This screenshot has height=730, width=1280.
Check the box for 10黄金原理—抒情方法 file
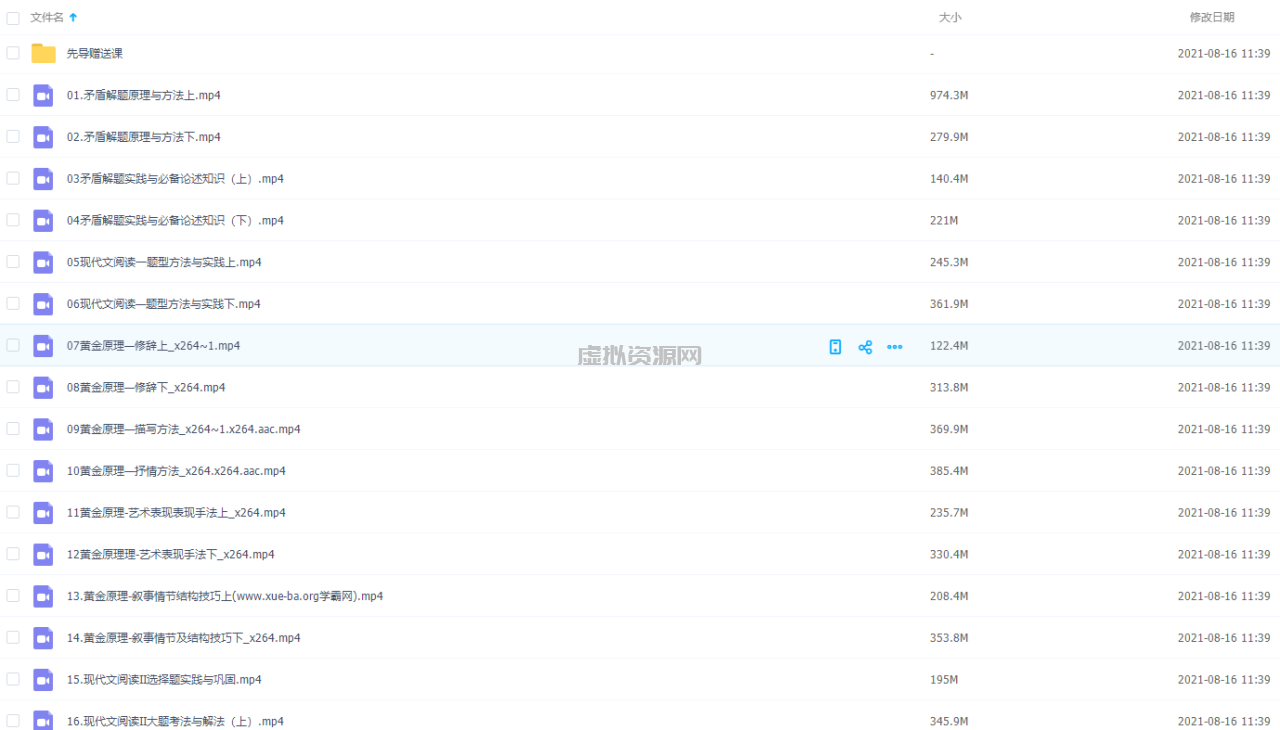point(13,470)
